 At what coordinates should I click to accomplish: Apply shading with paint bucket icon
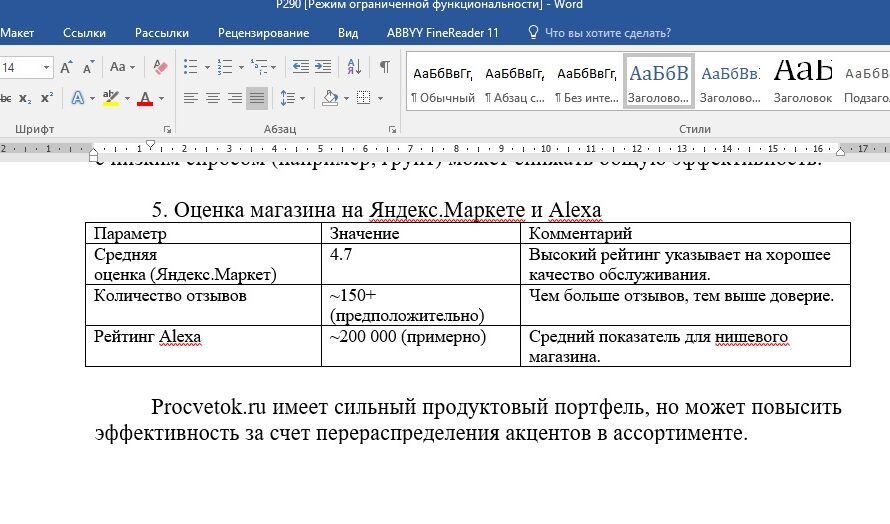point(330,98)
